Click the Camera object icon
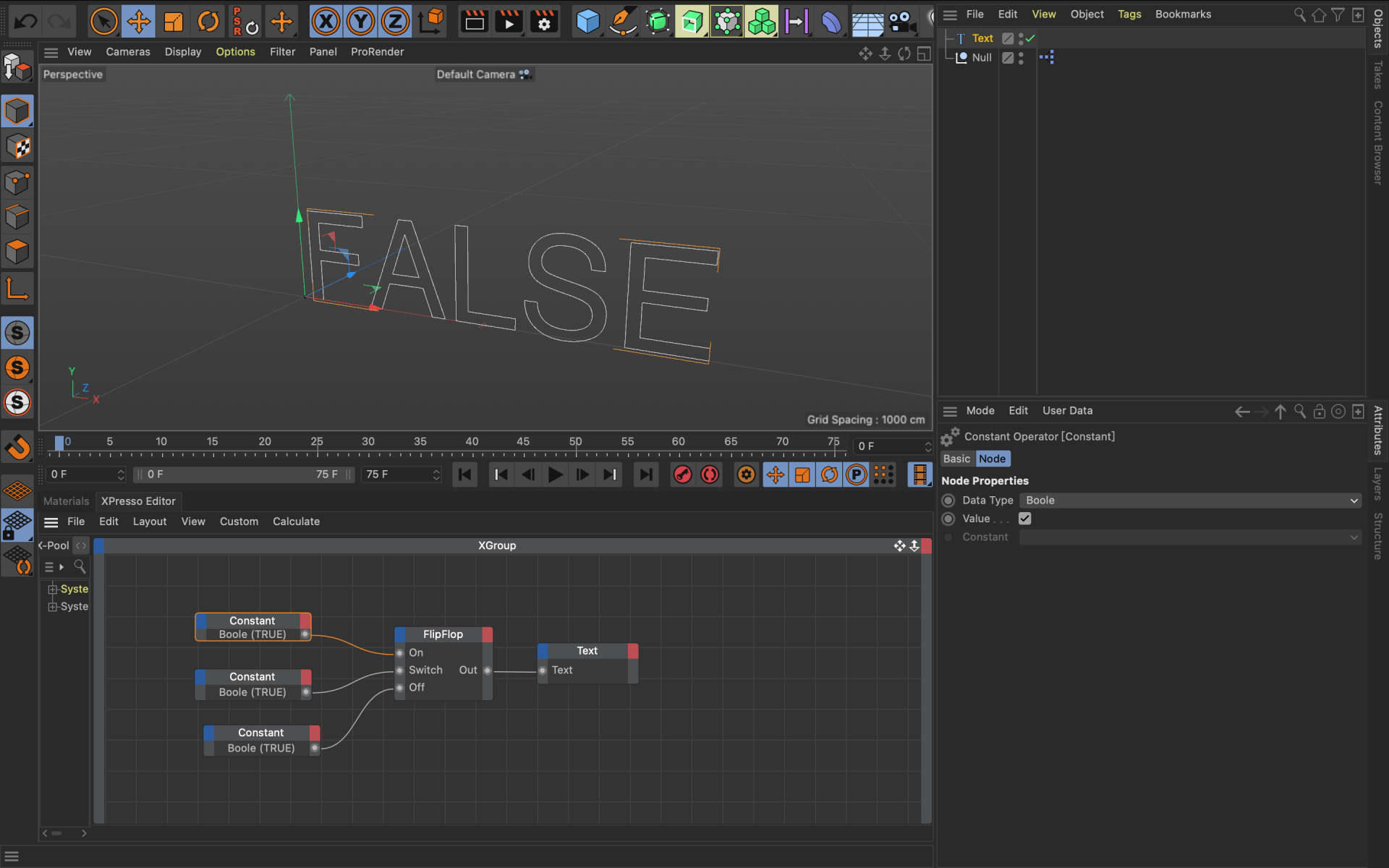The width and height of the screenshot is (1389, 868). (901, 22)
